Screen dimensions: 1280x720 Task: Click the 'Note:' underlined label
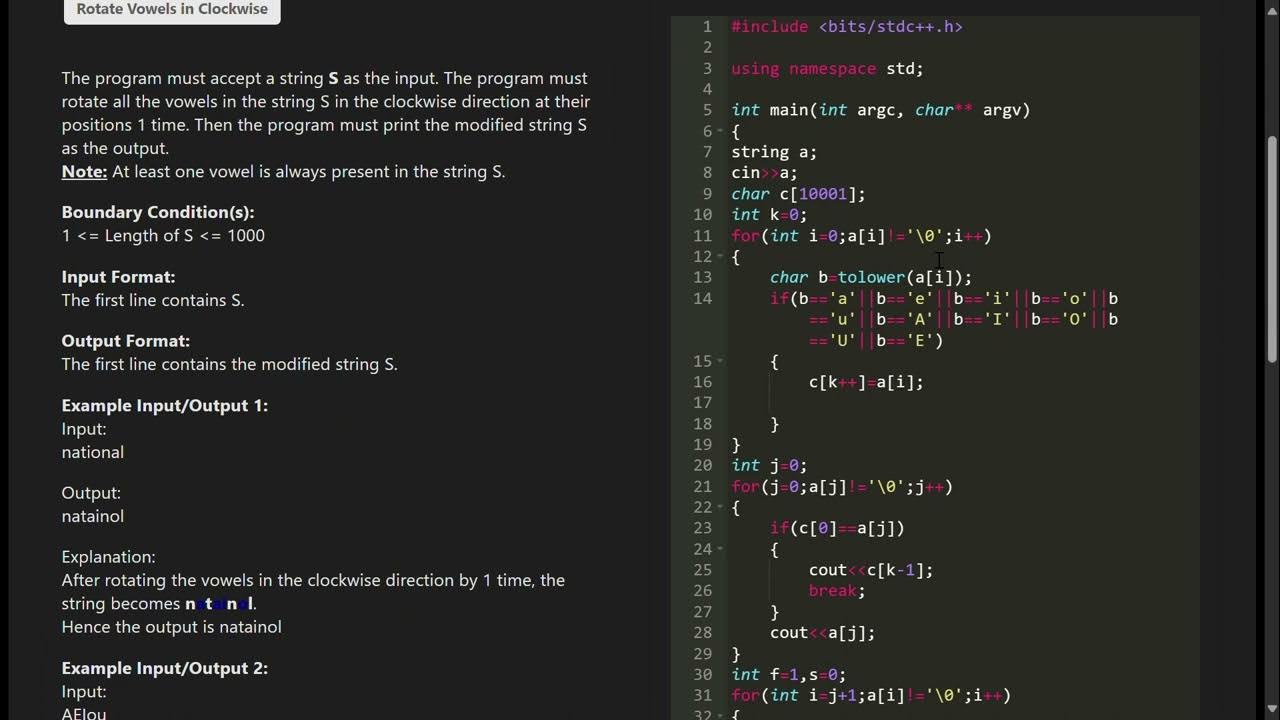(84, 171)
